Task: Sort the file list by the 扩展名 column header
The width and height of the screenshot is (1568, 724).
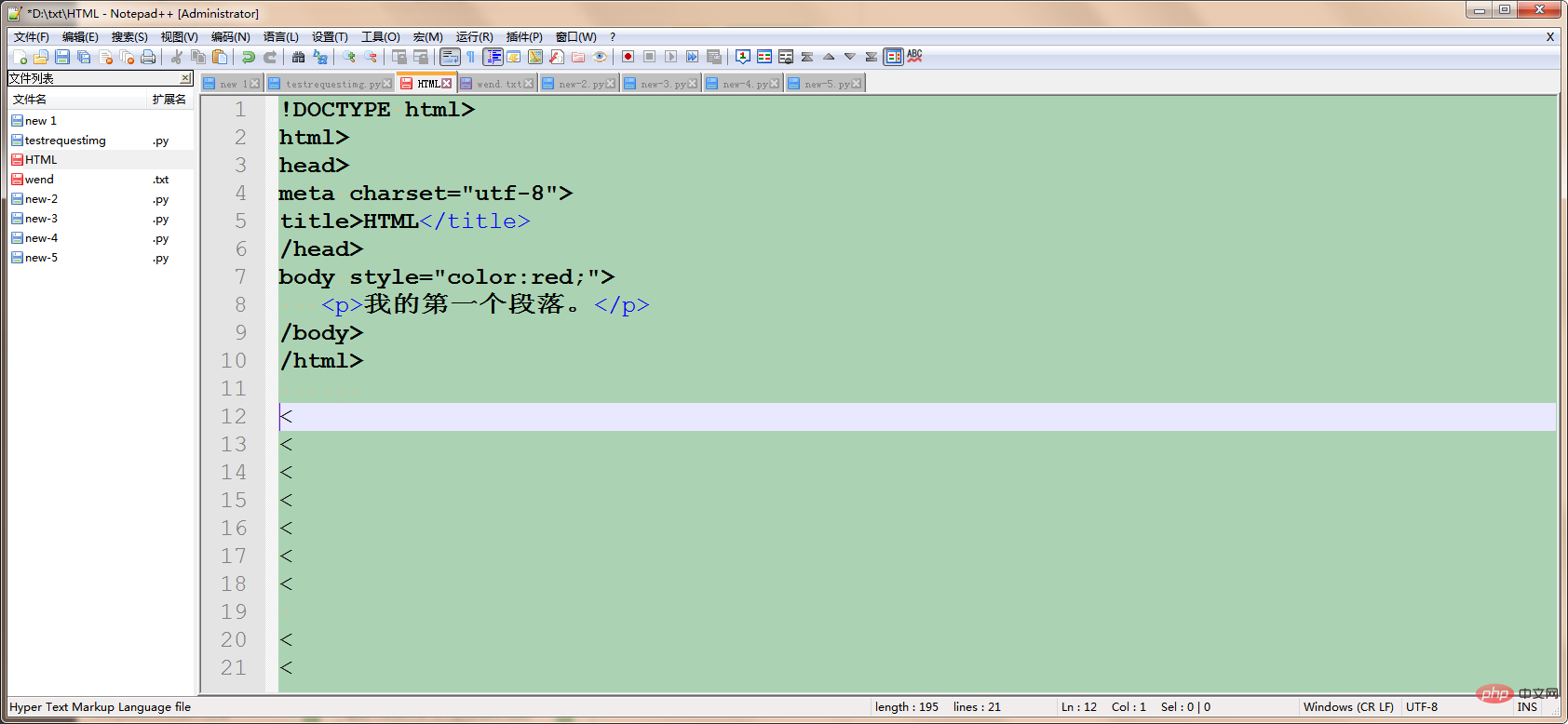Action: [170, 100]
